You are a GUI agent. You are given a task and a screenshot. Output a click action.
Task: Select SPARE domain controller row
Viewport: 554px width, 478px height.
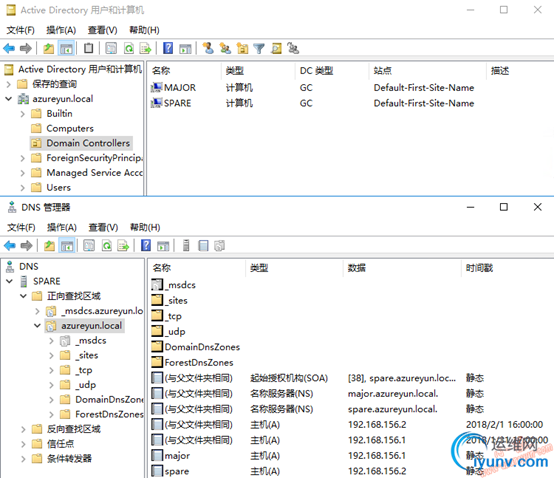click(313, 103)
